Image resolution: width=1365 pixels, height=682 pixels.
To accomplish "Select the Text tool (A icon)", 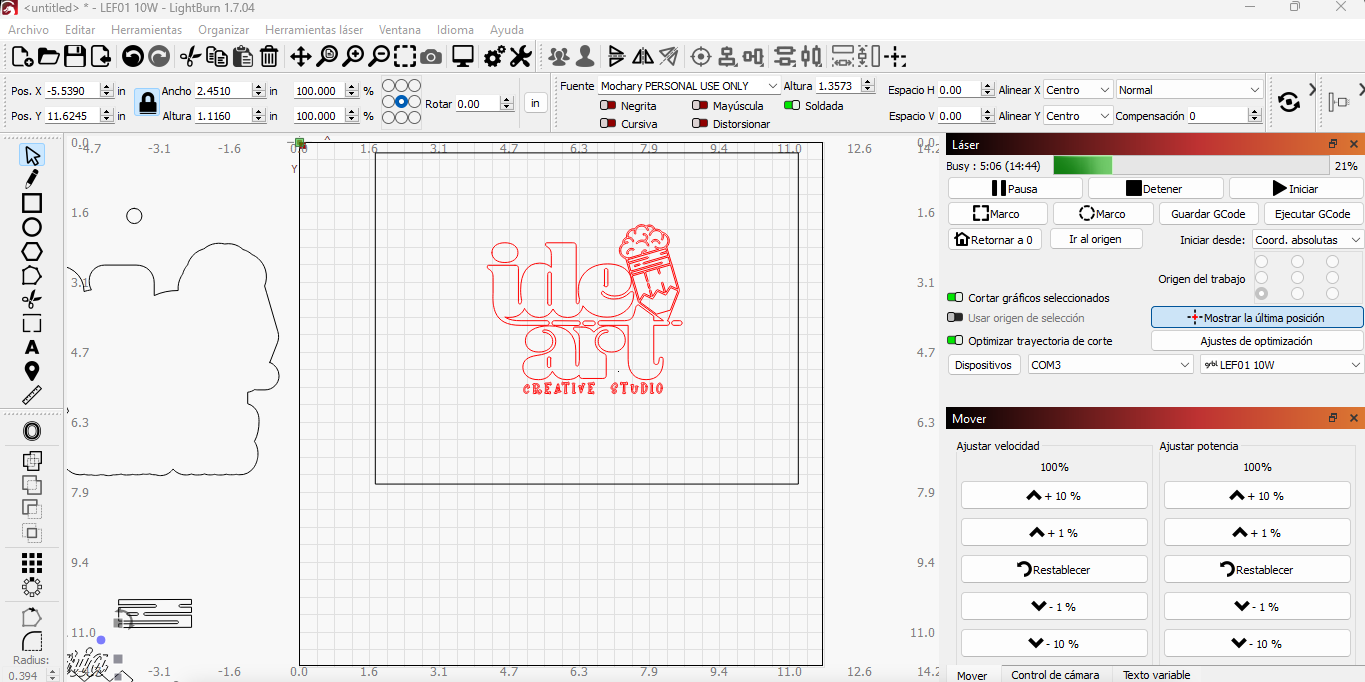I will [32, 347].
